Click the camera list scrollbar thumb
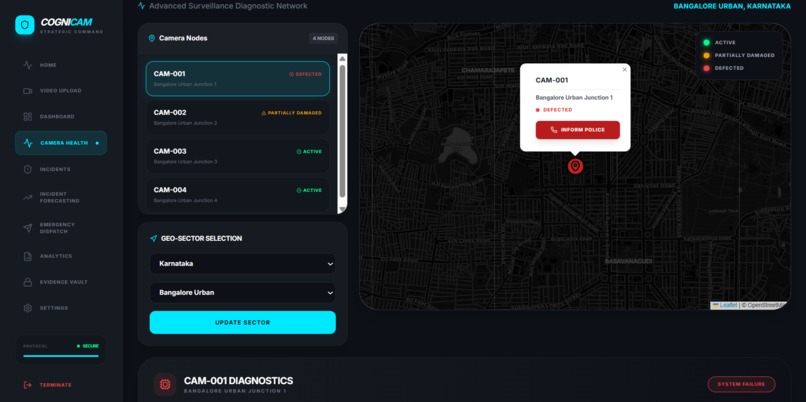The width and height of the screenshot is (806, 402). click(342, 131)
